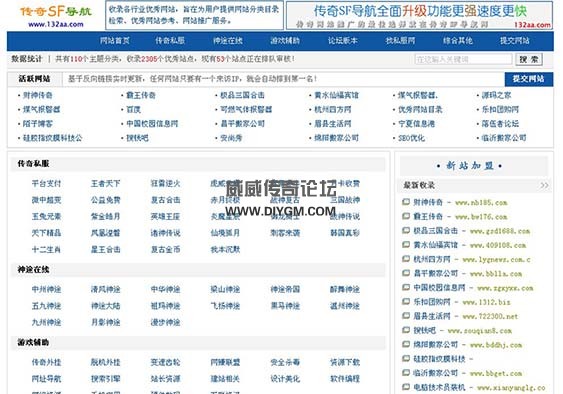Image resolution: width=563 pixels, height=394 pixels.
Task: Open 安尚秀 in the active sites list
Action: click(231, 138)
